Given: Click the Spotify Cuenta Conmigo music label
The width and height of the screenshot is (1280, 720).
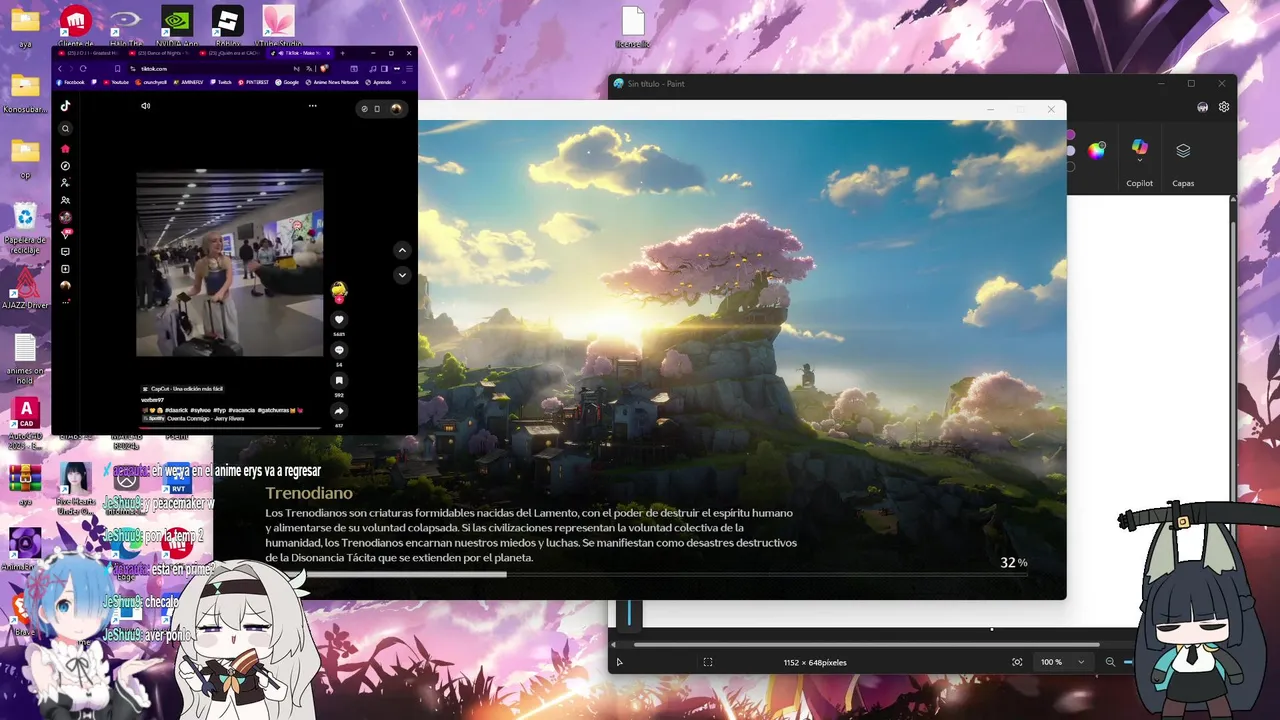Looking at the screenshot, I should (x=194, y=419).
